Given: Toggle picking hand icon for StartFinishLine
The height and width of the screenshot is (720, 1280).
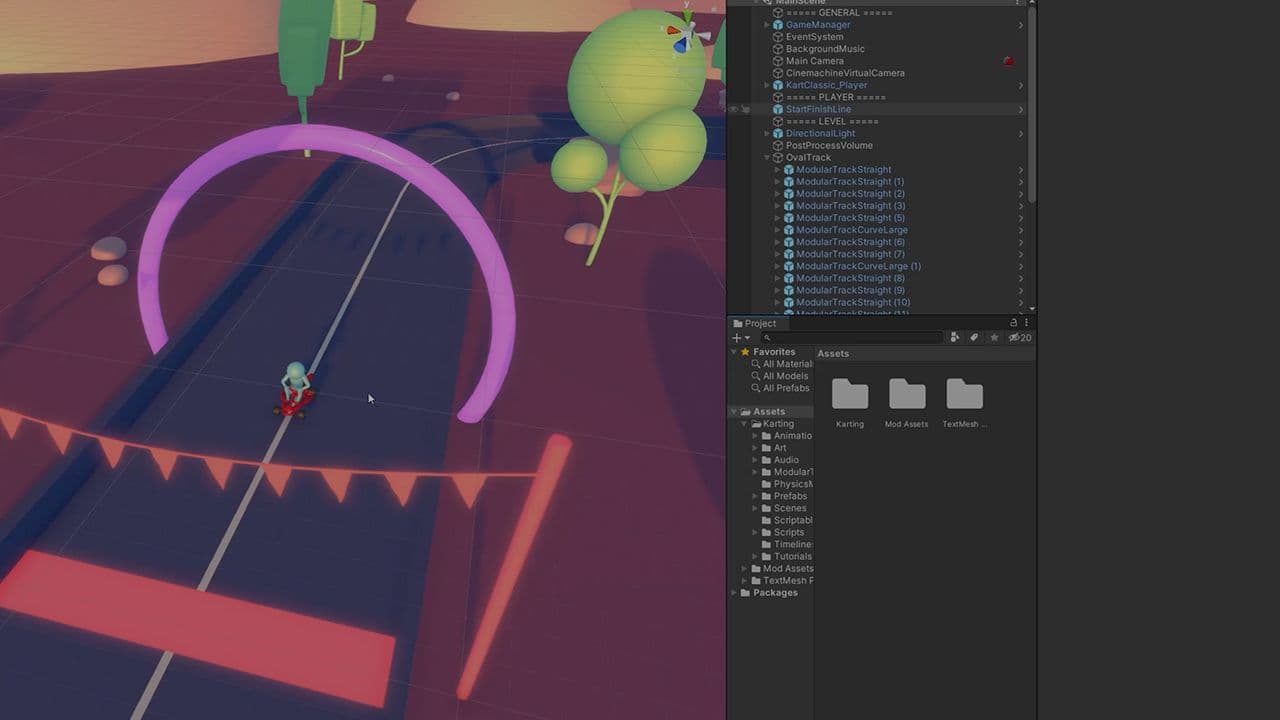Looking at the screenshot, I should [x=746, y=109].
